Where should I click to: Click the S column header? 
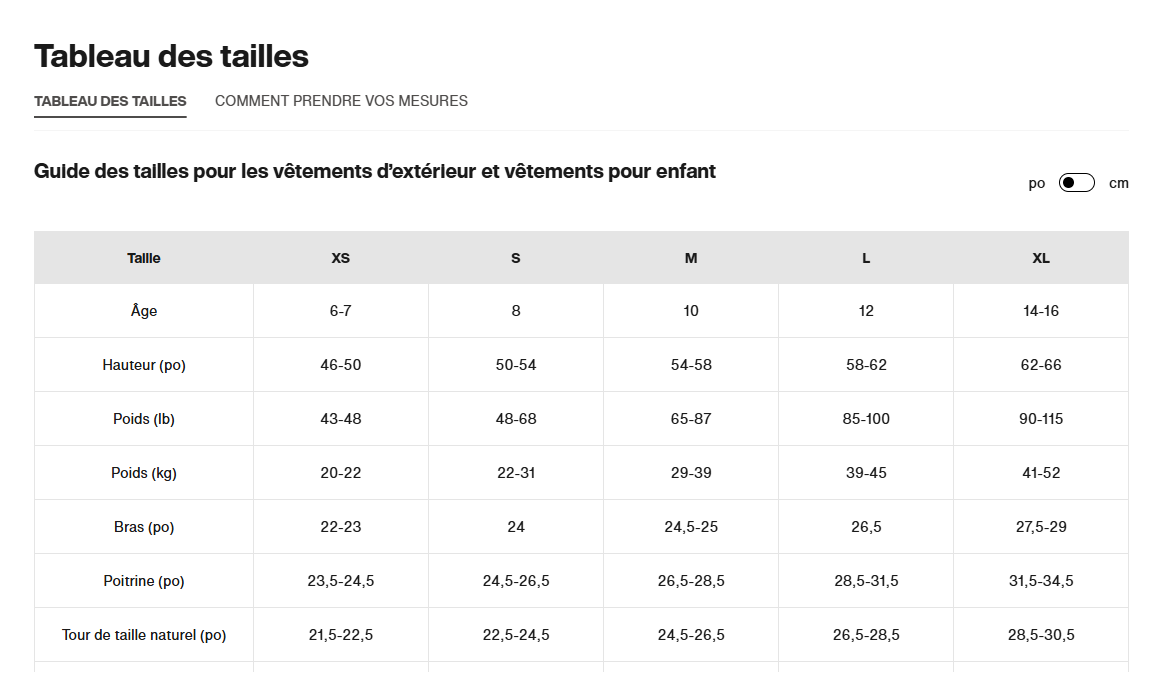pyautogui.click(x=516, y=258)
